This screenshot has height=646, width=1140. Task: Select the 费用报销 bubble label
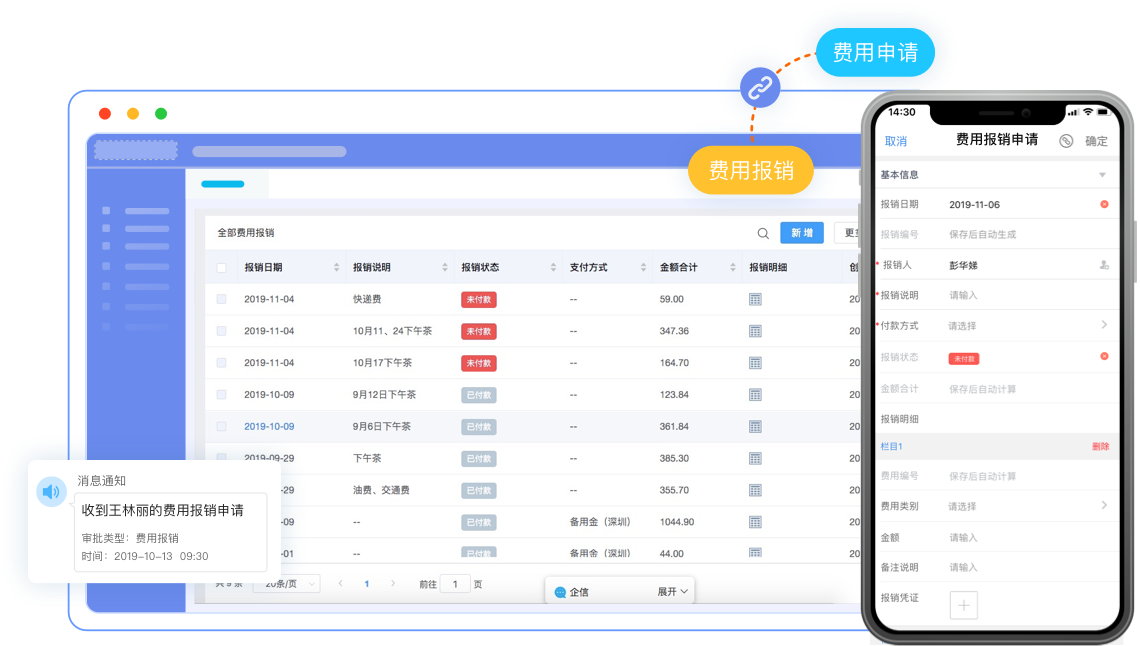(x=751, y=170)
